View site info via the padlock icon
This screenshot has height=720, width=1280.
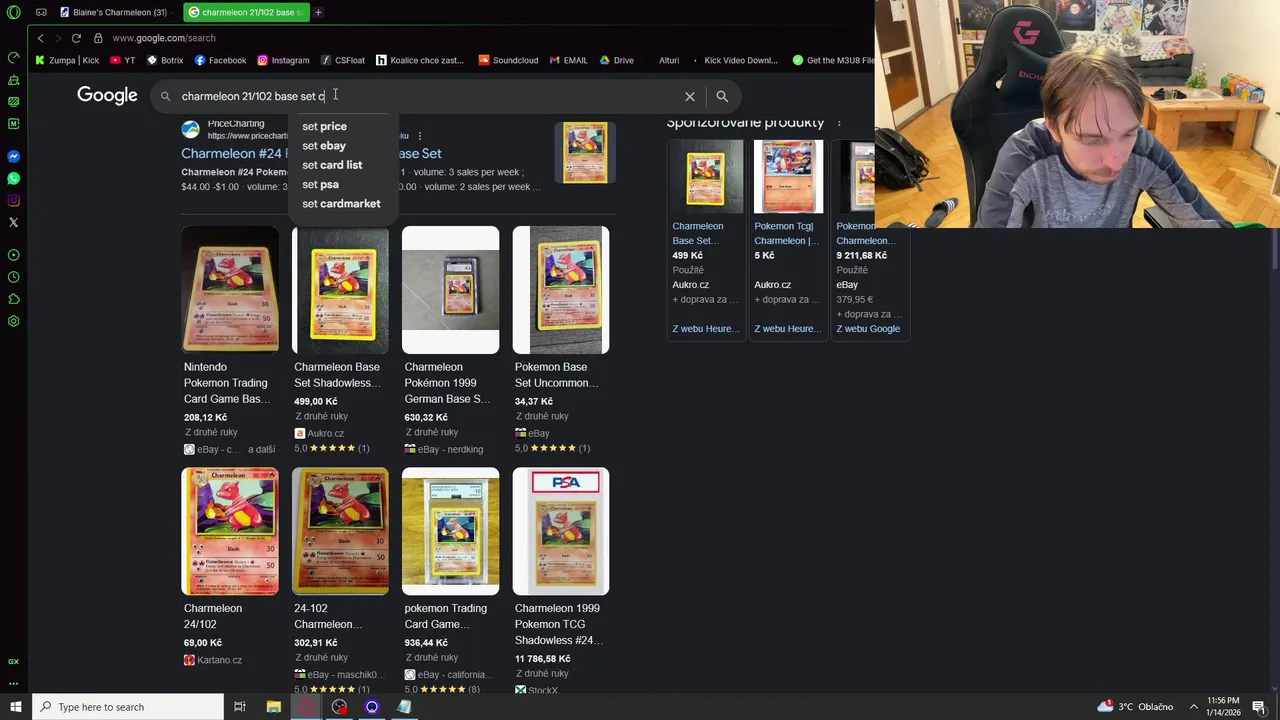click(98, 38)
